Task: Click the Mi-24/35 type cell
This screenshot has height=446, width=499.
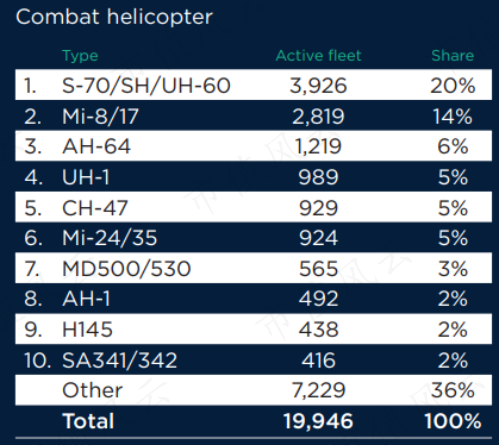Action: pyautogui.click(x=109, y=238)
